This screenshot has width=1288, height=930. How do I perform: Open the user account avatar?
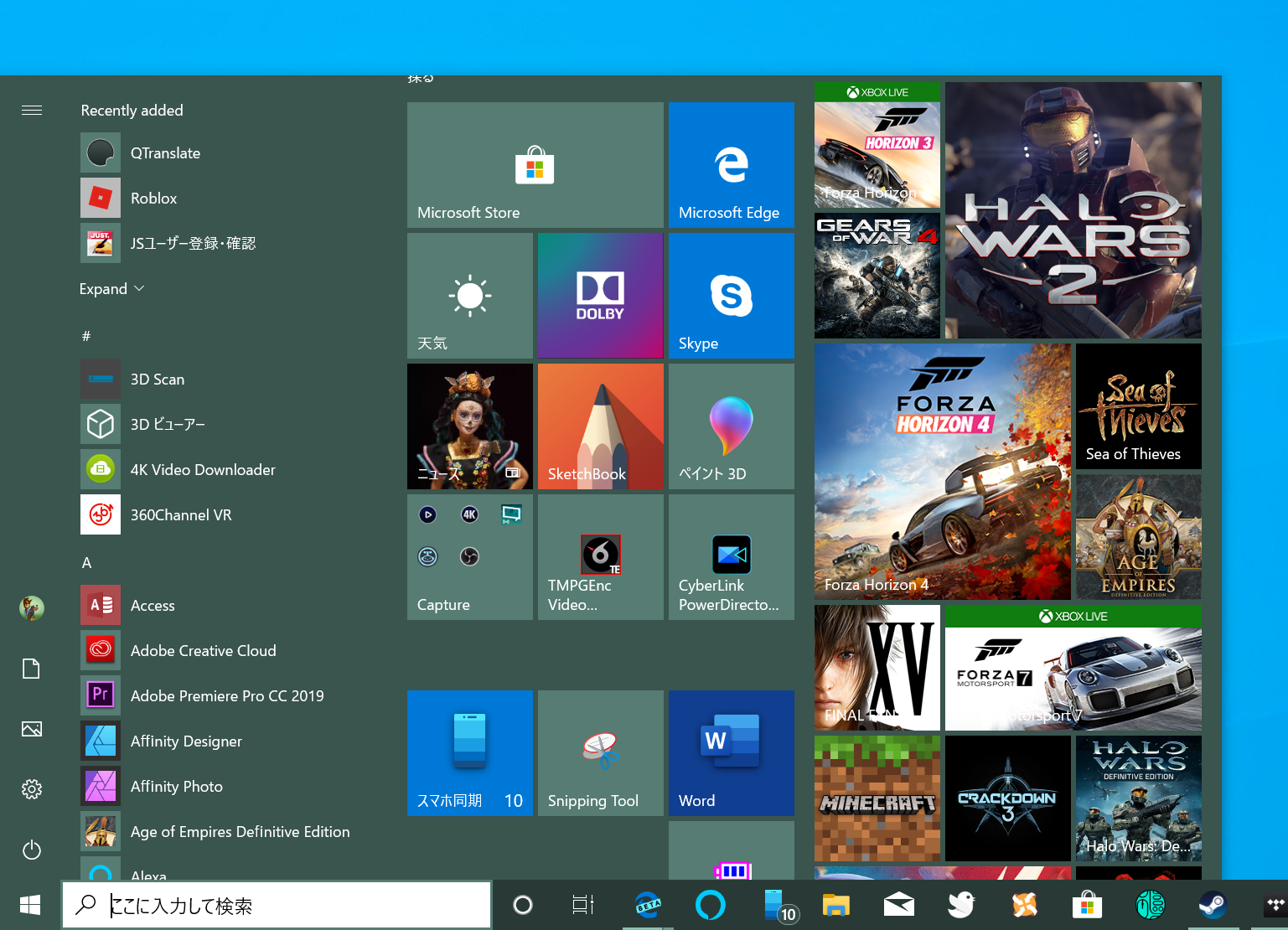tap(32, 608)
